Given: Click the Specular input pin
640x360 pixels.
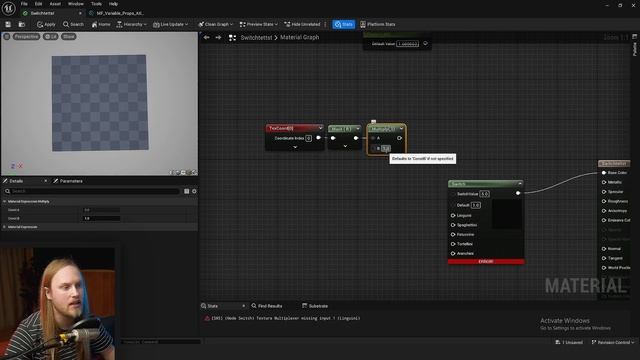Looking at the screenshot, I should coord(604,192).
